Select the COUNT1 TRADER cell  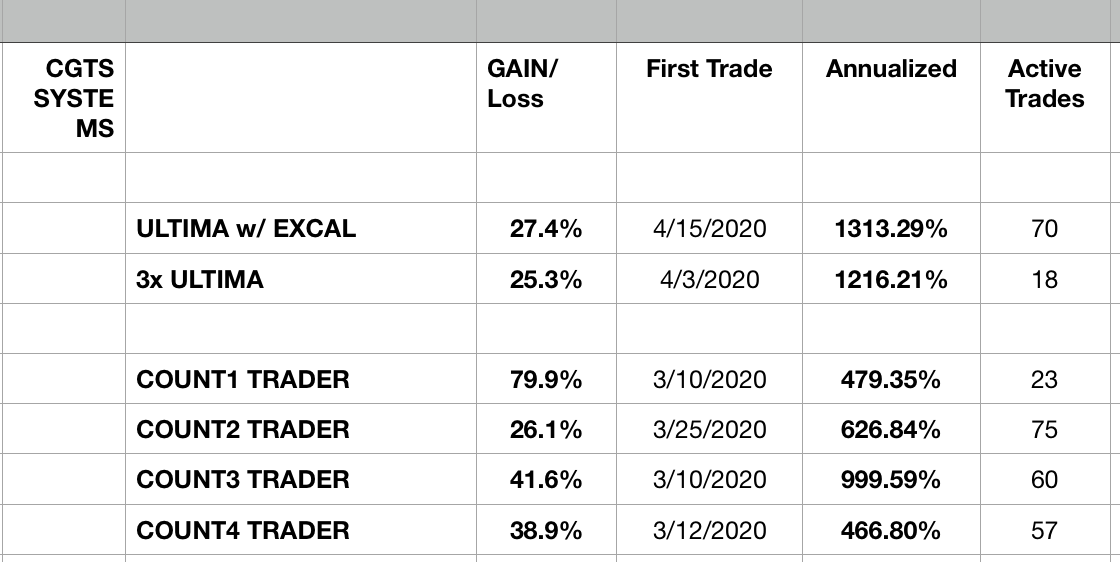243,380
